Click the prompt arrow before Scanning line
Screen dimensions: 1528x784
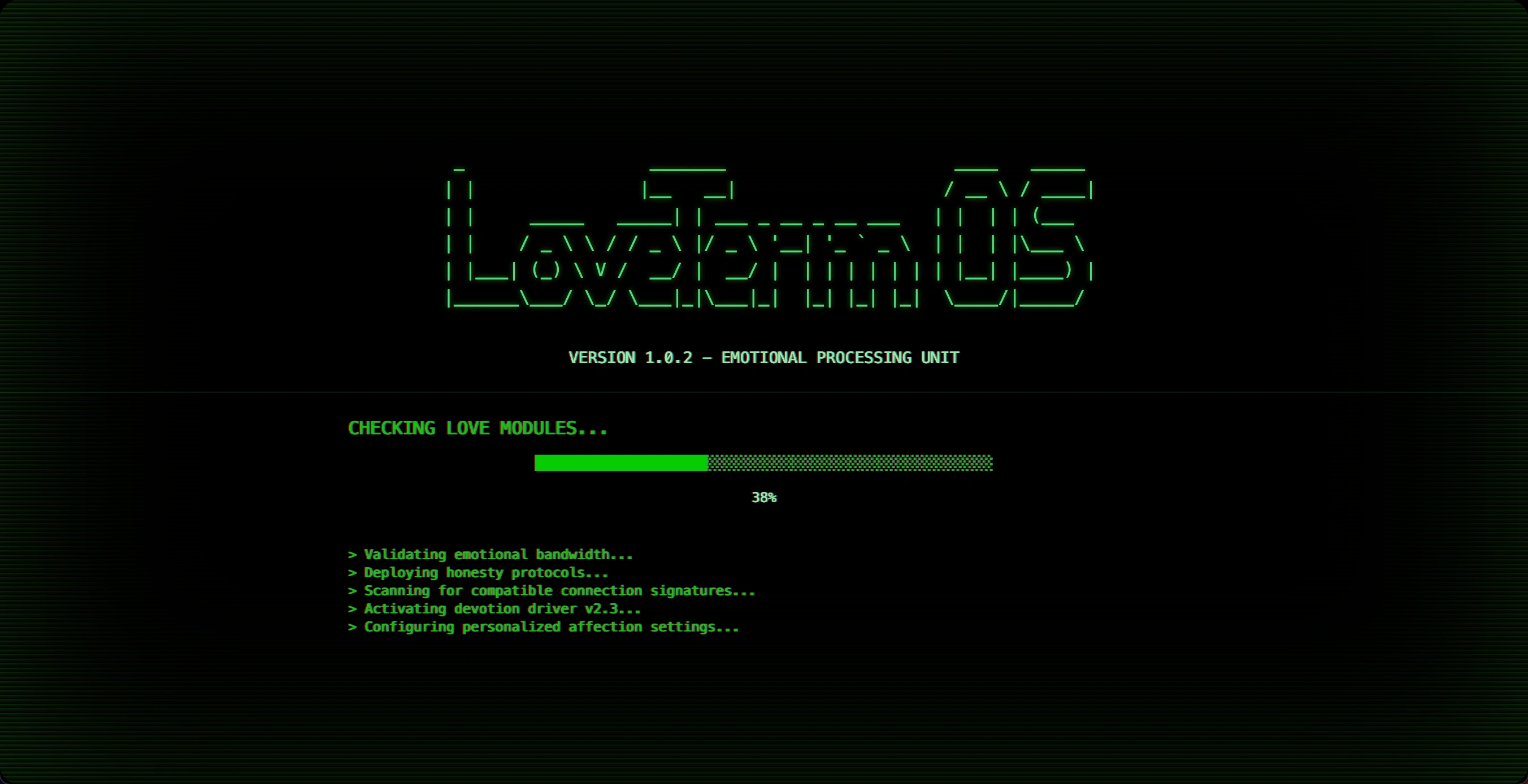353,591
